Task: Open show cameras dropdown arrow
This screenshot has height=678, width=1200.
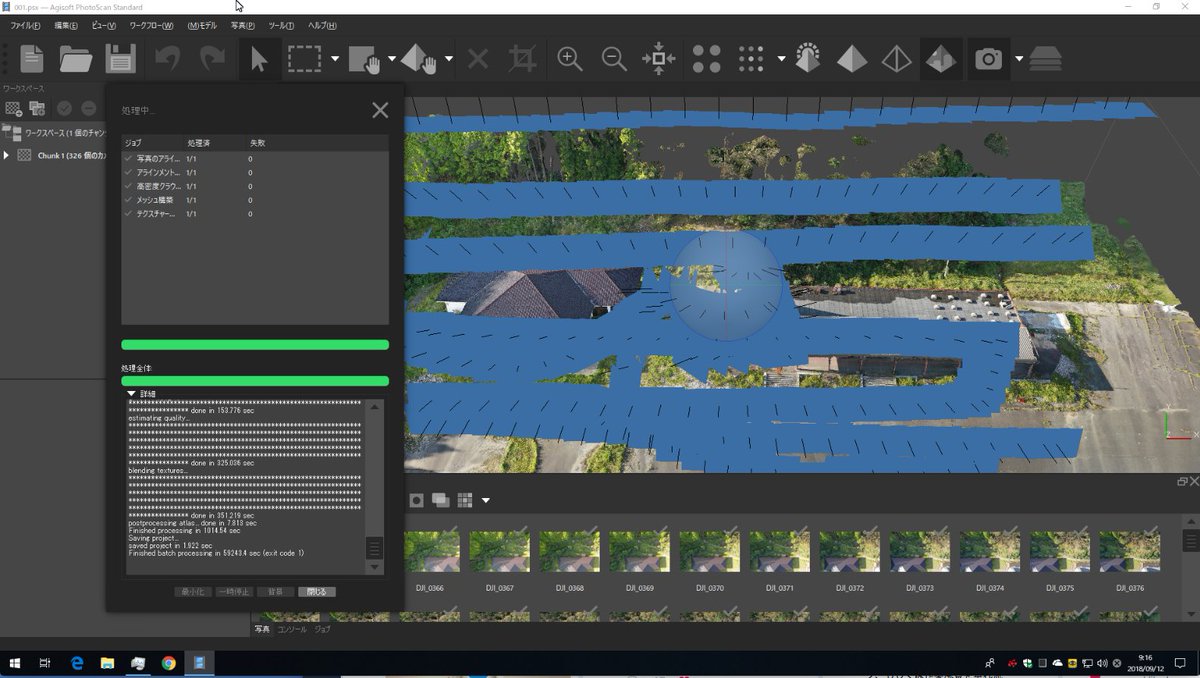Action: (1019, 59)
